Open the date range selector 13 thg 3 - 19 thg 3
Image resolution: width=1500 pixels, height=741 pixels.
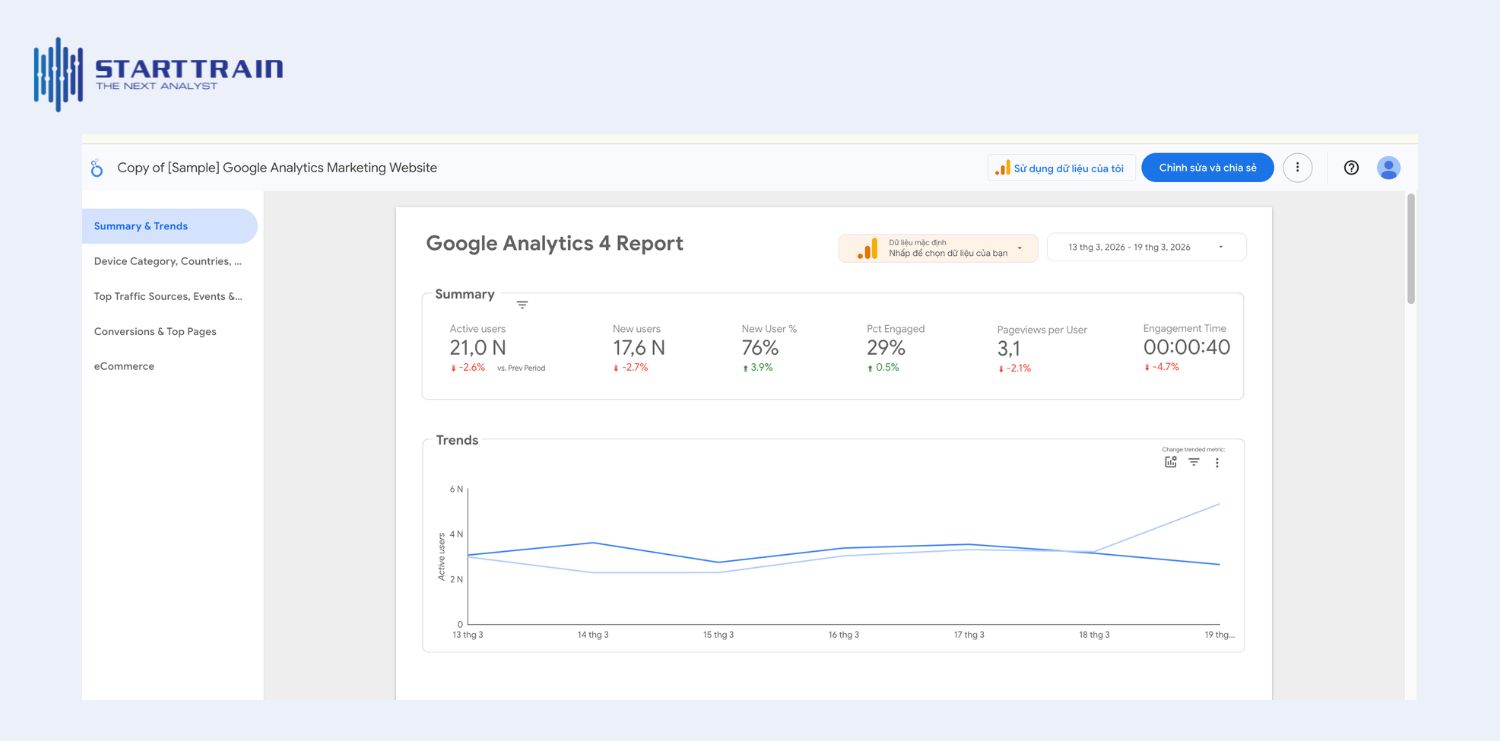coord(1140,246)
